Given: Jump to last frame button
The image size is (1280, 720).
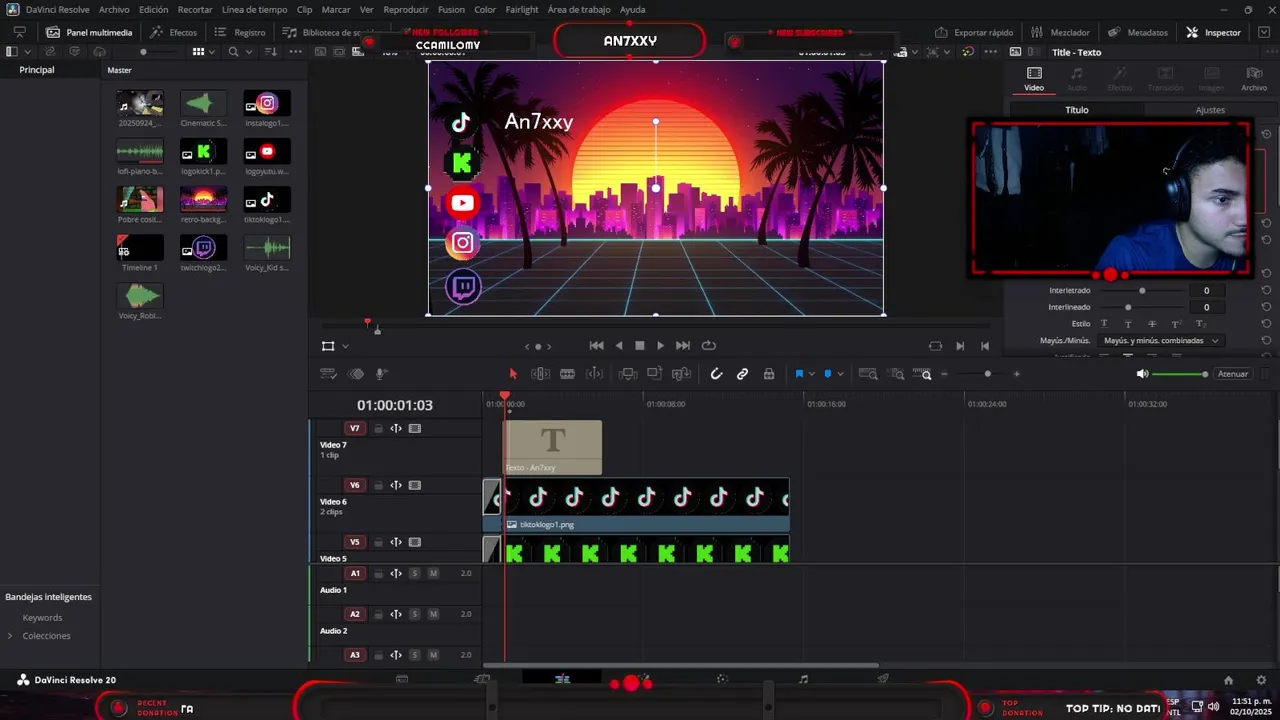Looking at the screenshot, I should click(683, 346).
